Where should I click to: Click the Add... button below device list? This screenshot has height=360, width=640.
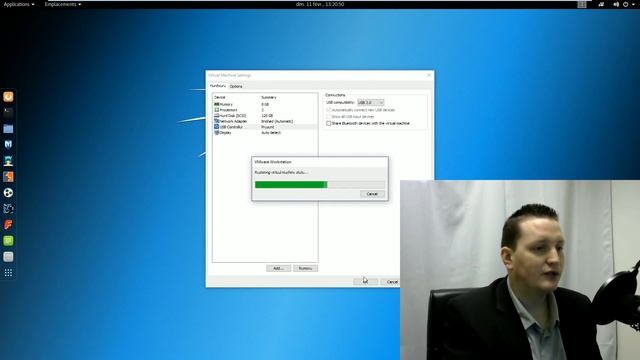278,268
